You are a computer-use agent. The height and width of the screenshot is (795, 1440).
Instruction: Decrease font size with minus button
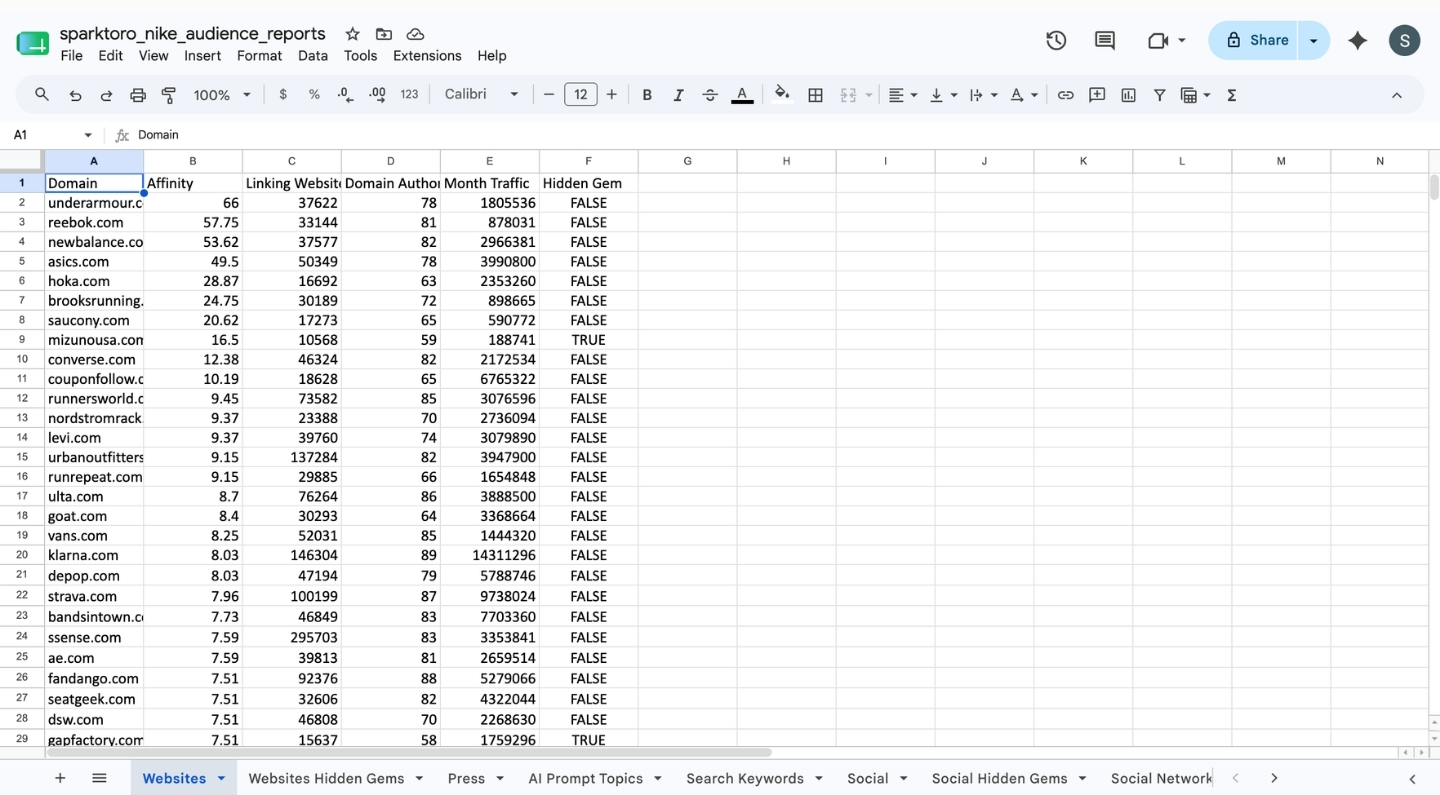[x=549, y=95]
